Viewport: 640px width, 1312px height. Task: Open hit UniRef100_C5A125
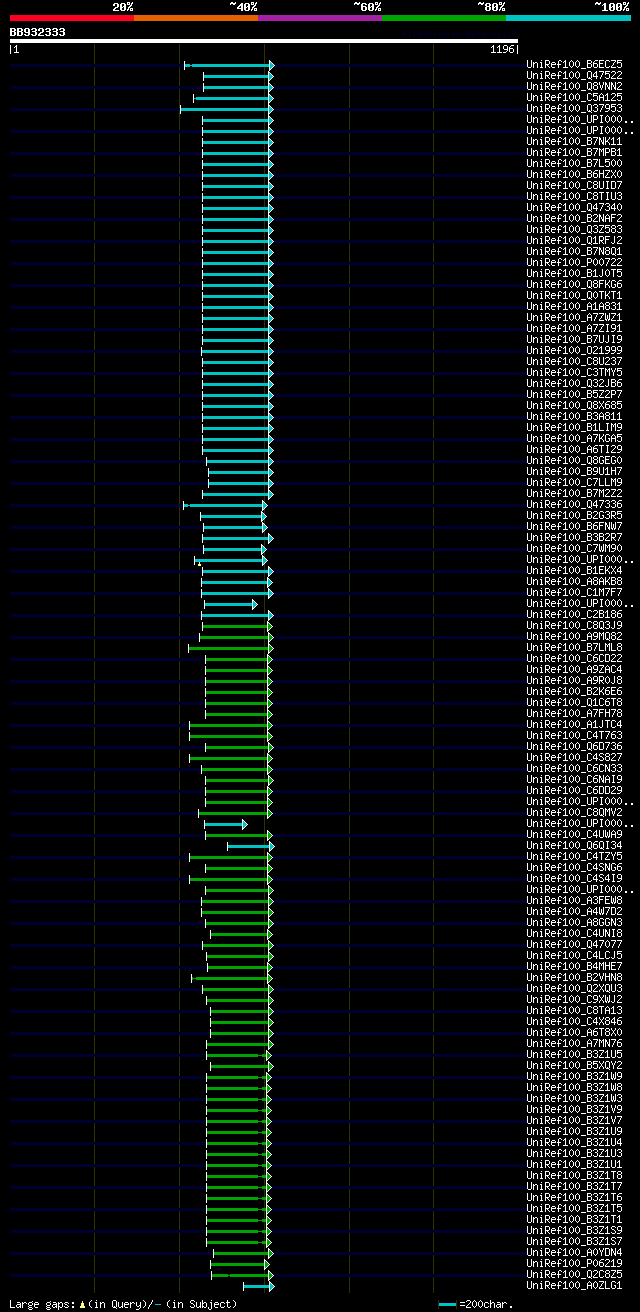574,97
